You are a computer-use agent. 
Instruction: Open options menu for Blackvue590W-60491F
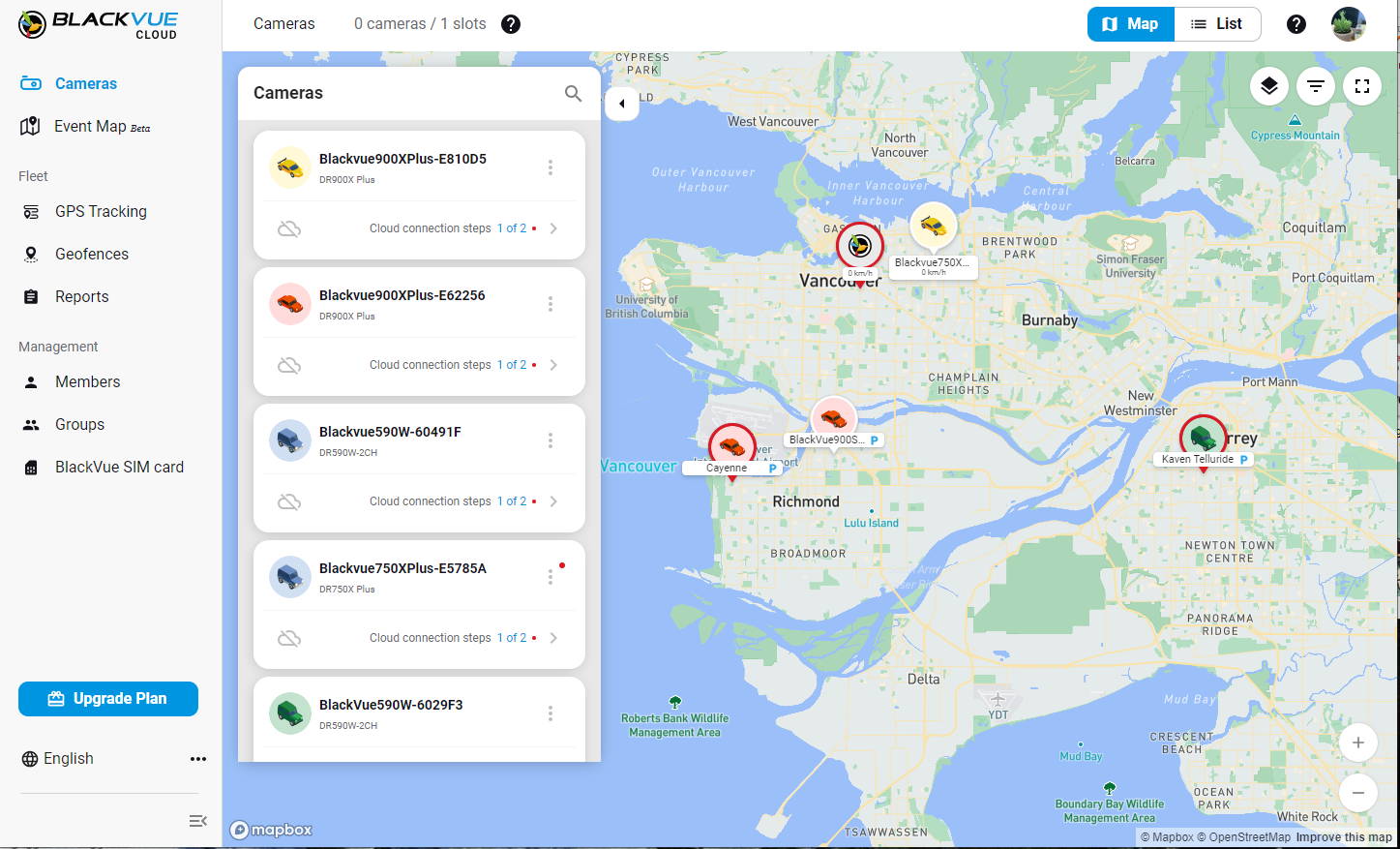point(551,440)
